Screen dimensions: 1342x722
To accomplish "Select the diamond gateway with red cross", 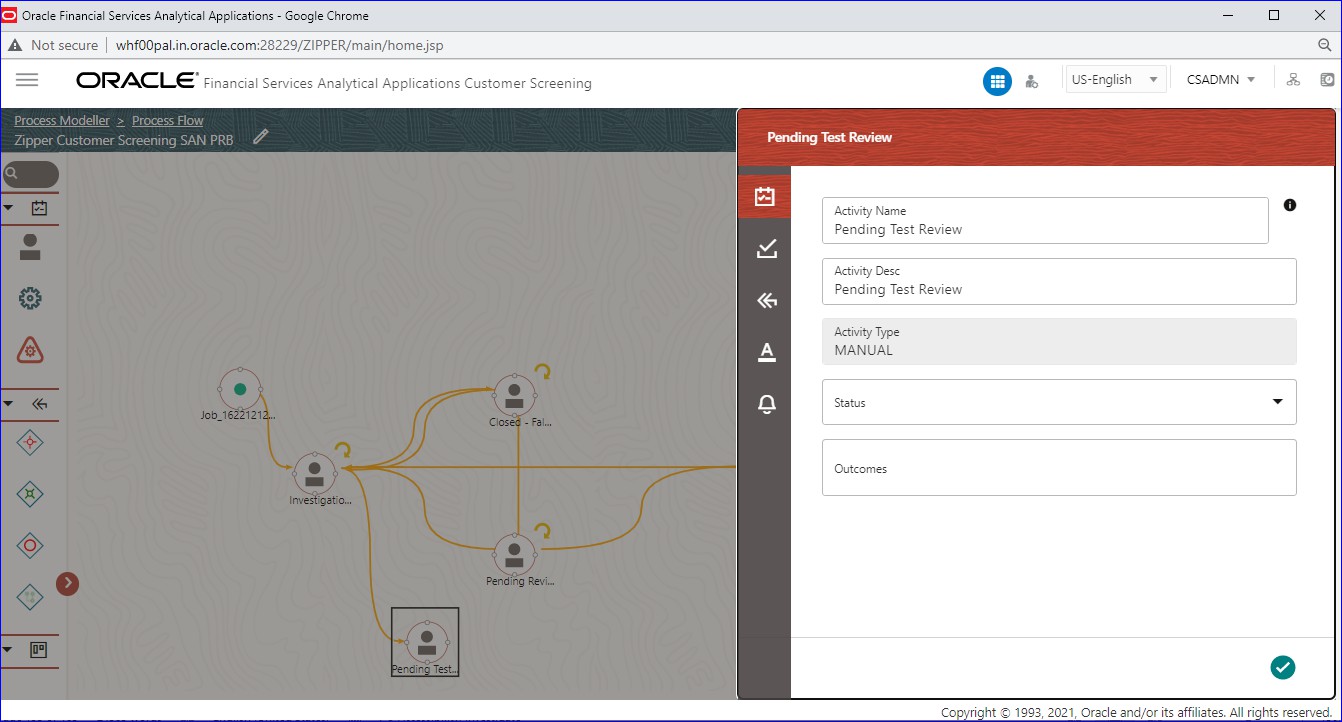I will tap(30, 442).
